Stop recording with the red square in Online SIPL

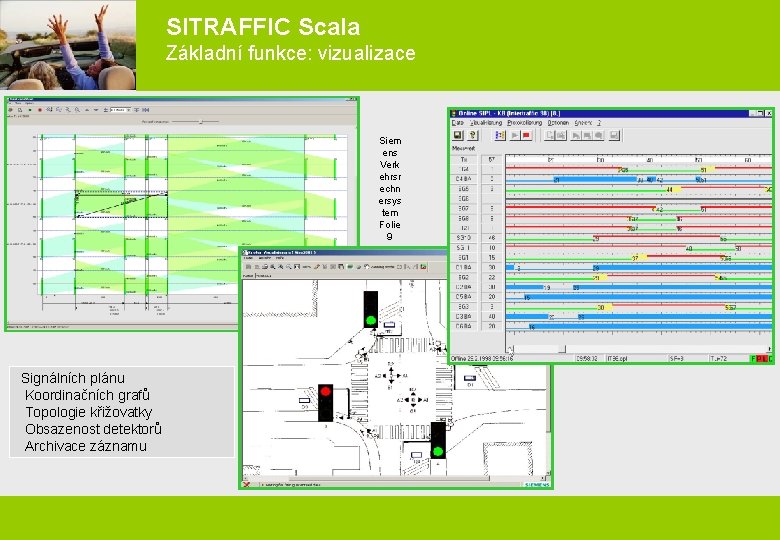[x=526, y=135]
